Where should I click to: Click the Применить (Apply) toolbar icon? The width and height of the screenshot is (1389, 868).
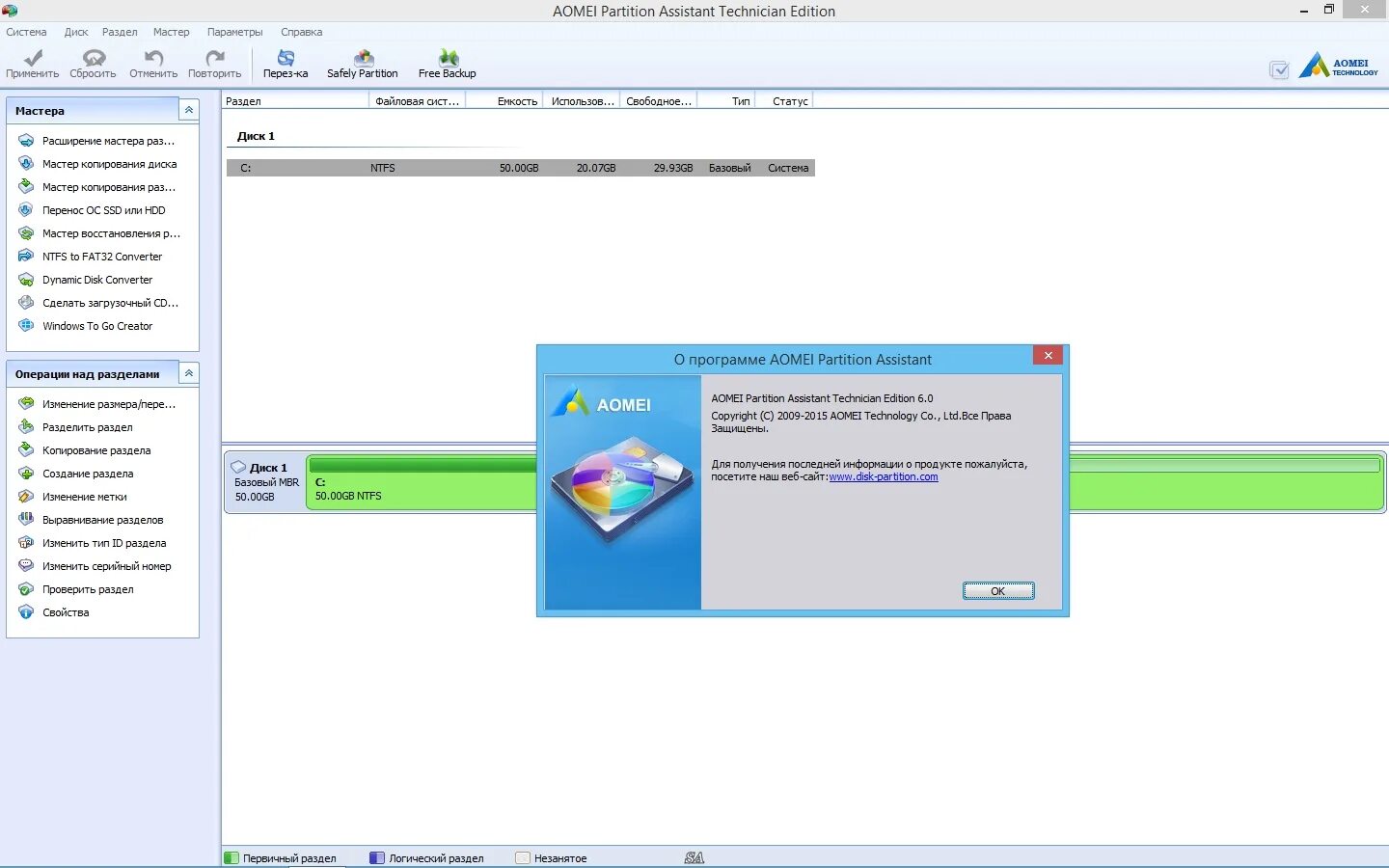[x=32, y=59]
